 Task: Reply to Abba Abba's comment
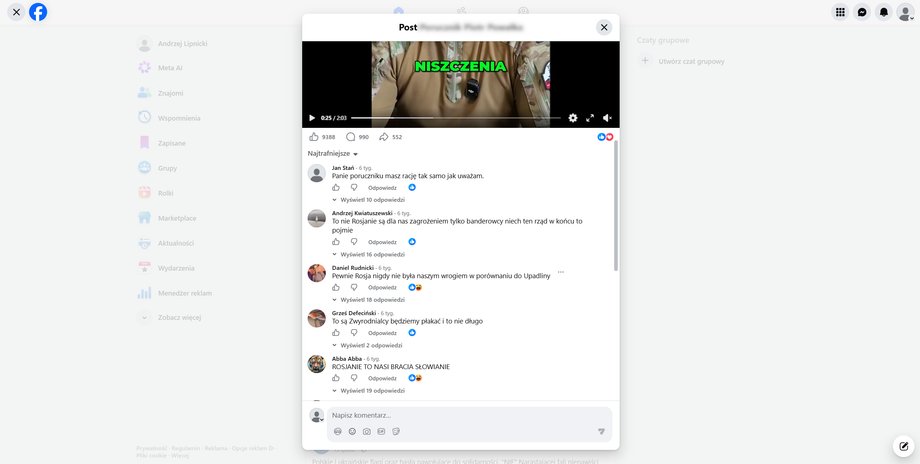[382, 378]
